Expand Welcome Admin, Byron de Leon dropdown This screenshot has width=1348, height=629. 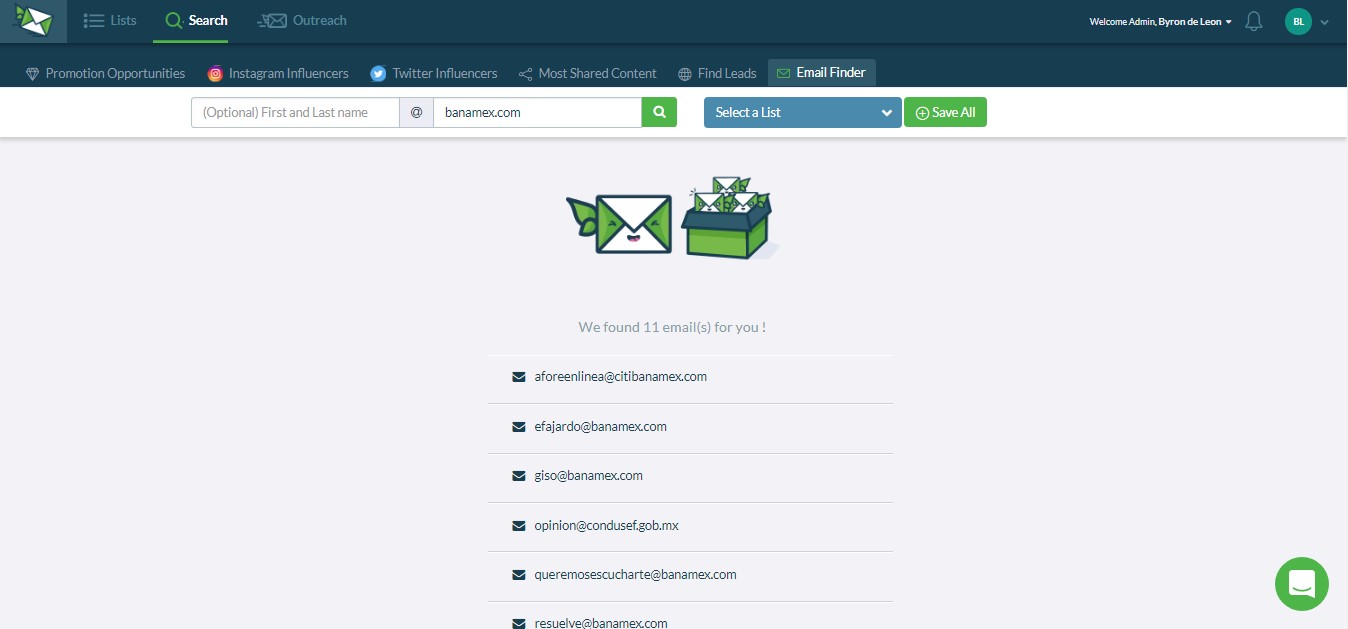click(x=1160, y=21)
